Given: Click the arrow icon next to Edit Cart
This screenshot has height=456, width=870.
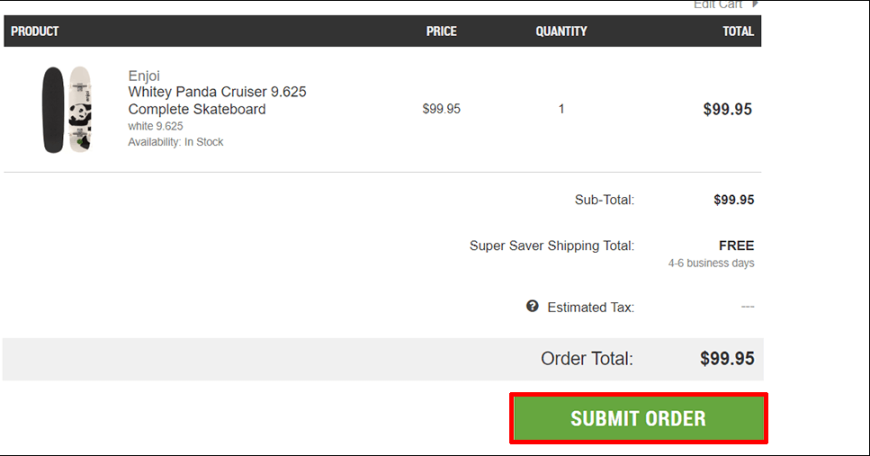Looking at the screenshot, I should (755, 4).
